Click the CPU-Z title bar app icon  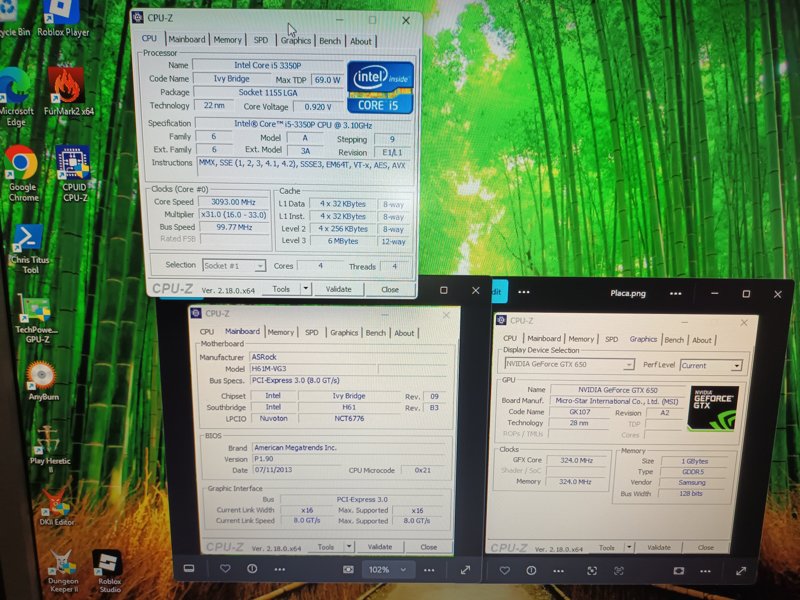coord(138,17)
